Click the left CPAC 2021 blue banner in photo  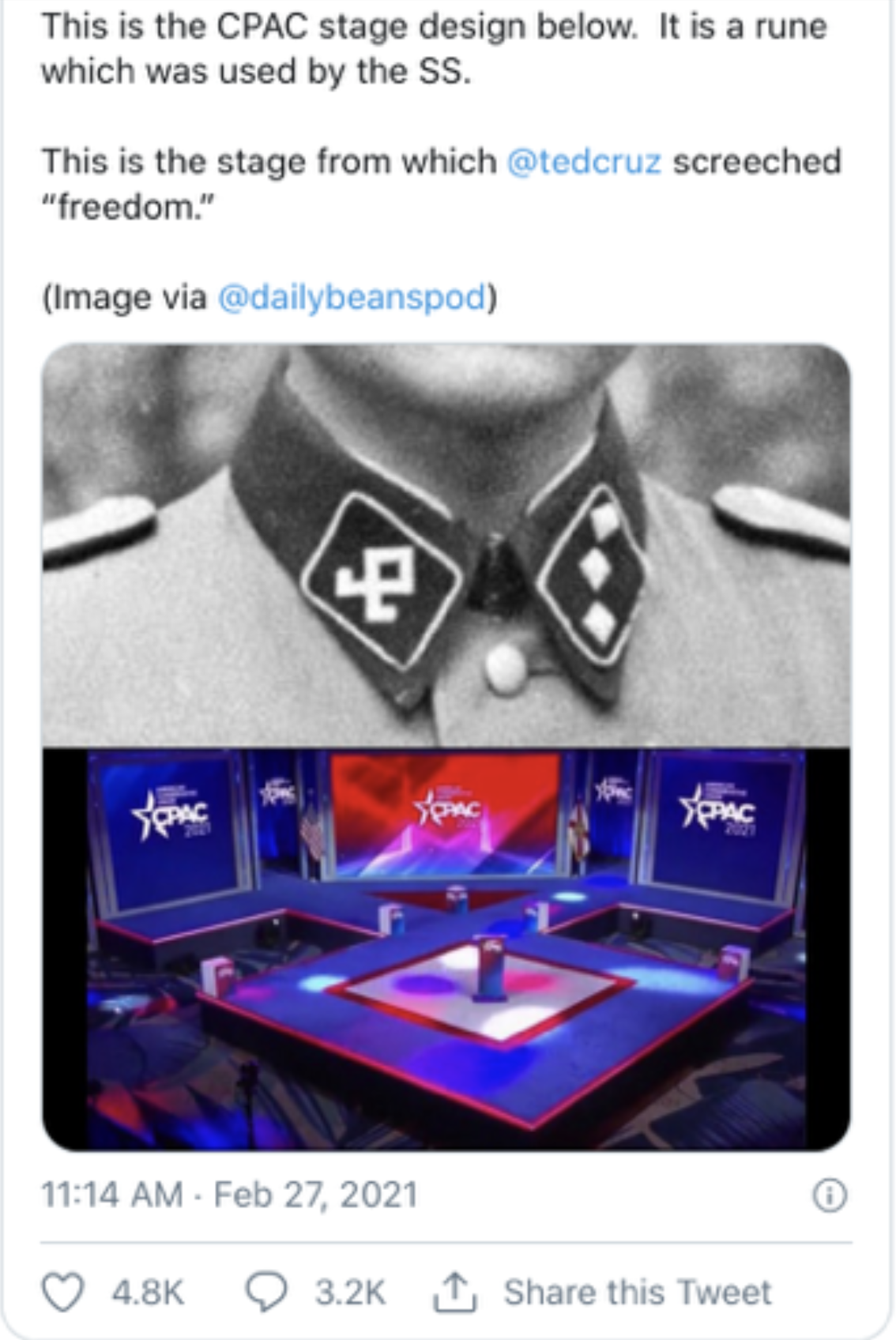[170, 828]
